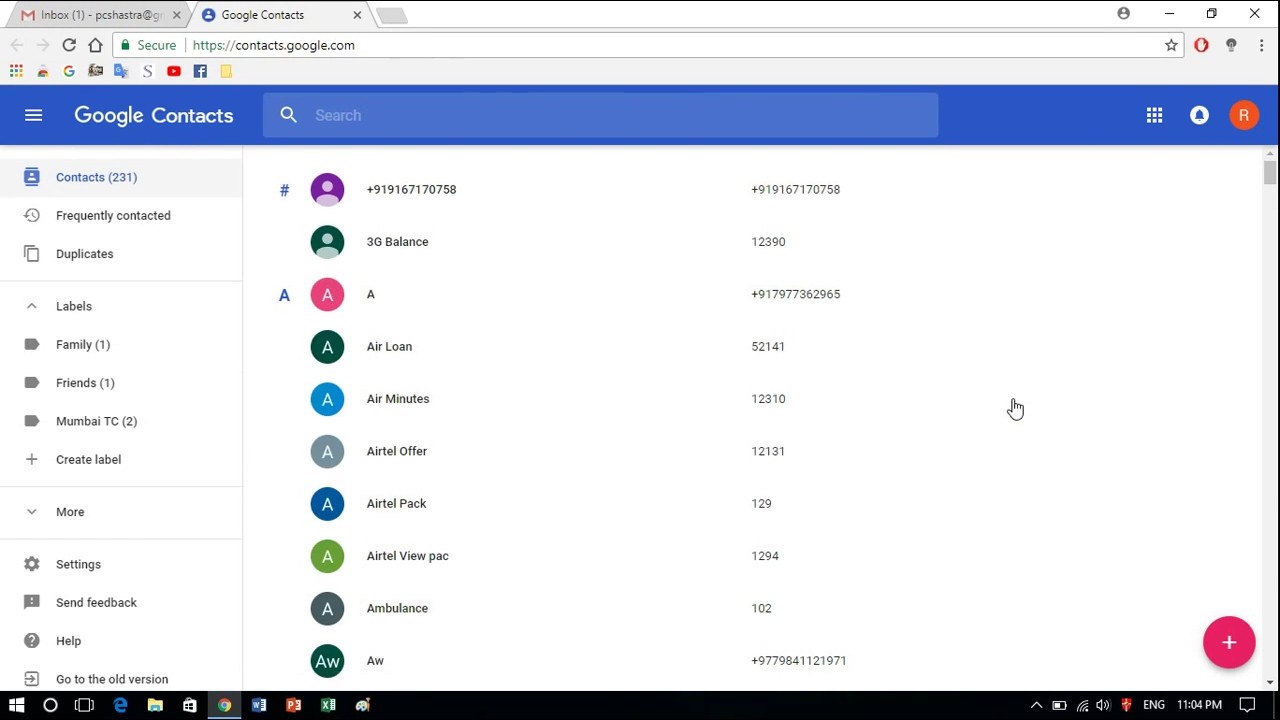Go to the browser home page
This screenshot has width=1280, height=720.
95,45
